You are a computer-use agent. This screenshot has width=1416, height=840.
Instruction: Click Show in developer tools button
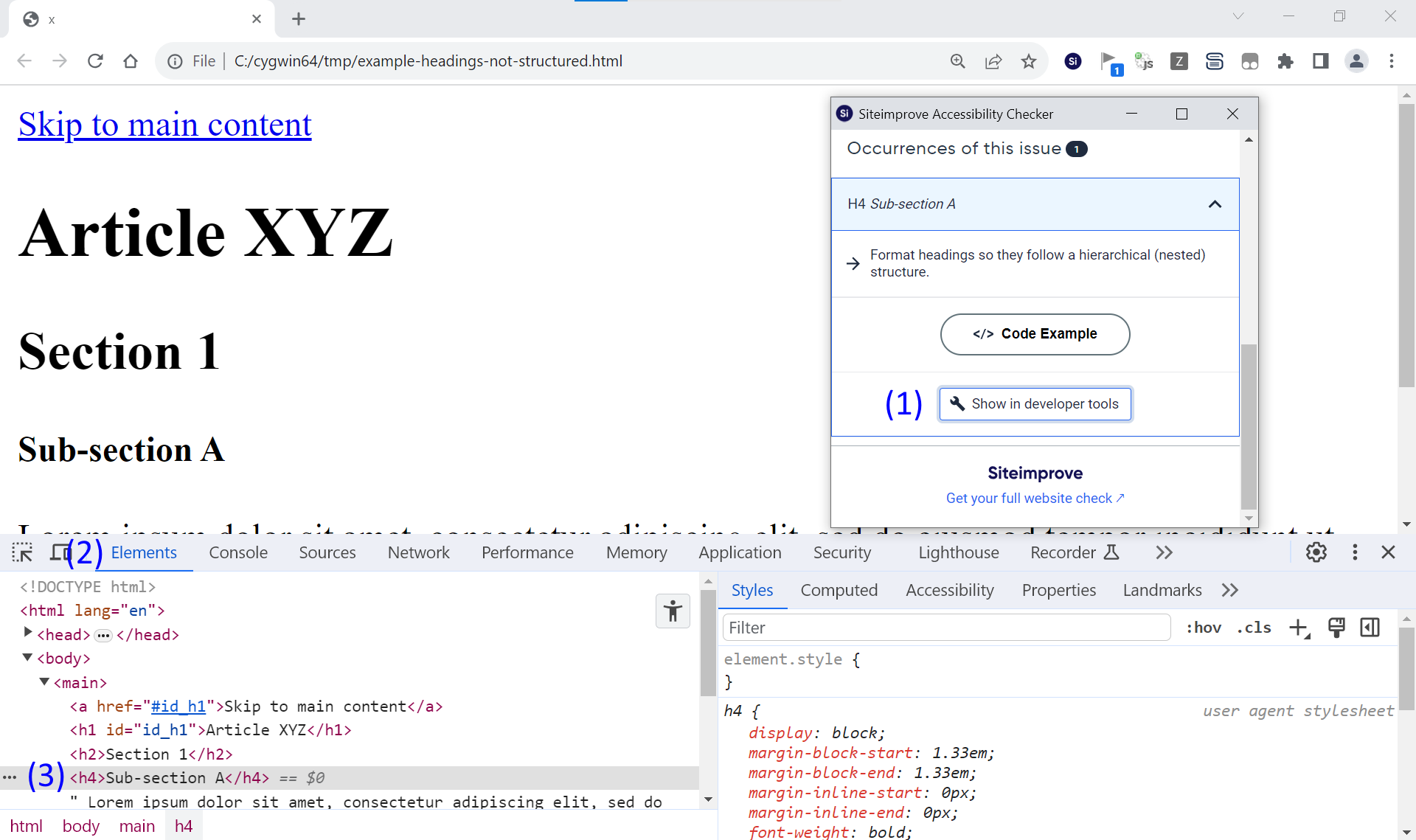tap(1035, 404)
